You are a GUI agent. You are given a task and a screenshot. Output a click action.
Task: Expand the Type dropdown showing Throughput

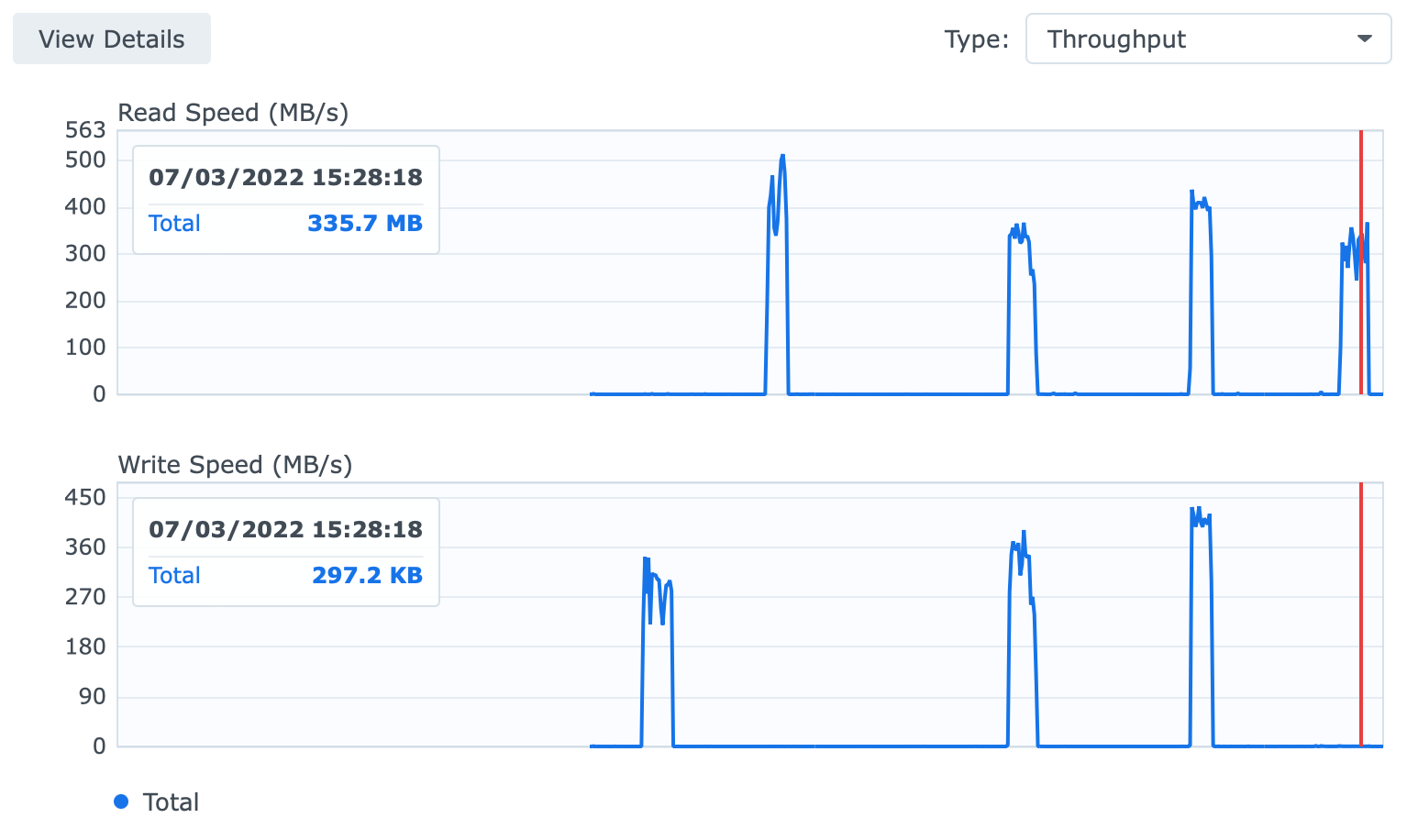(x=1208, y=39)
